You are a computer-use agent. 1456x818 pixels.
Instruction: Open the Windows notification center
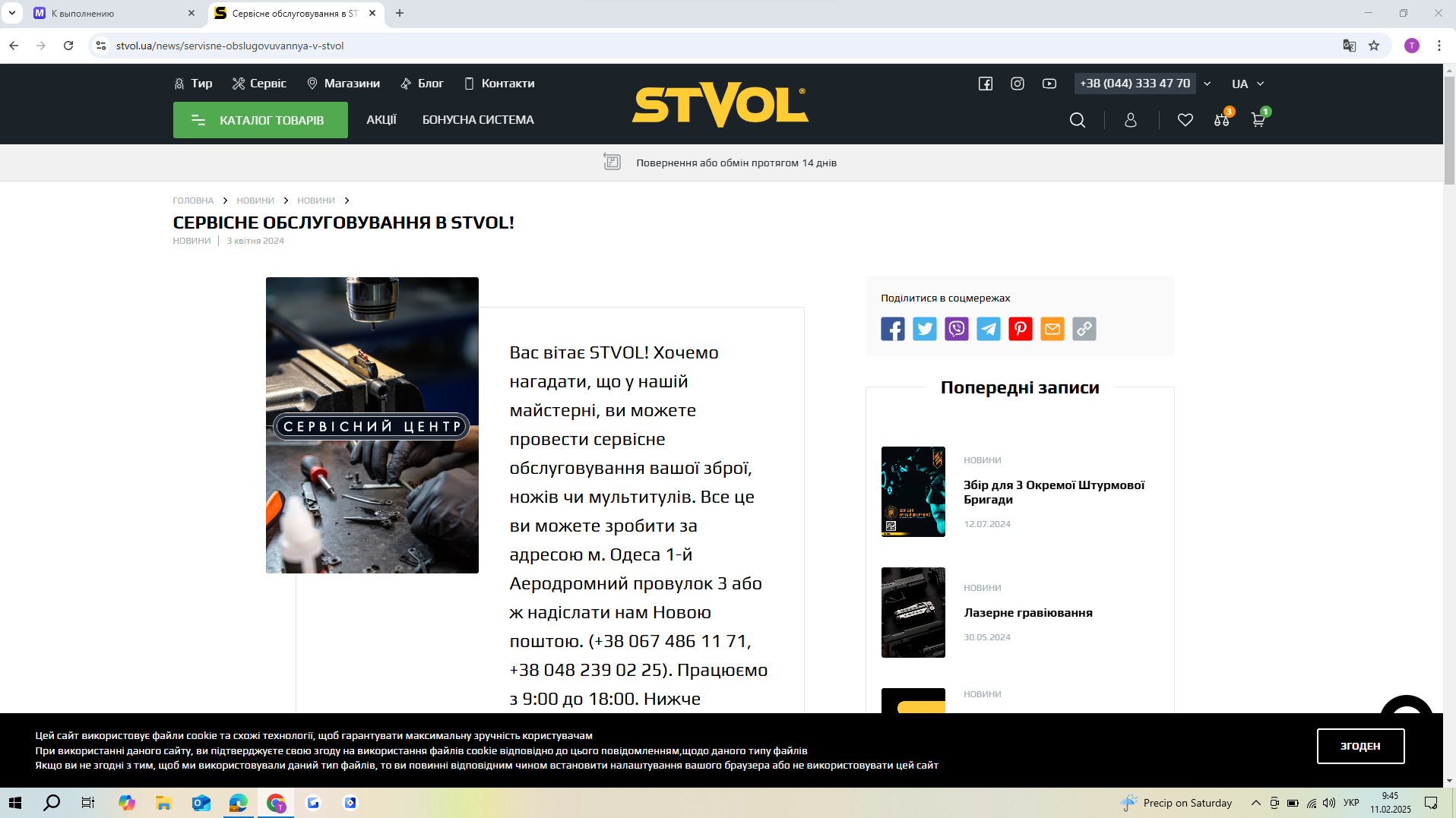pos(1431,803)
